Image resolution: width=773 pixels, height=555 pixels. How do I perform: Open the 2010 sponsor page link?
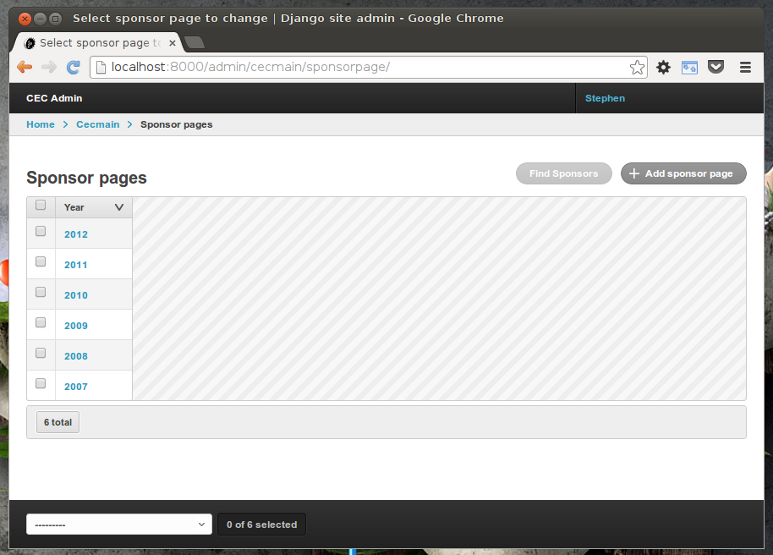tap(76, 296)
